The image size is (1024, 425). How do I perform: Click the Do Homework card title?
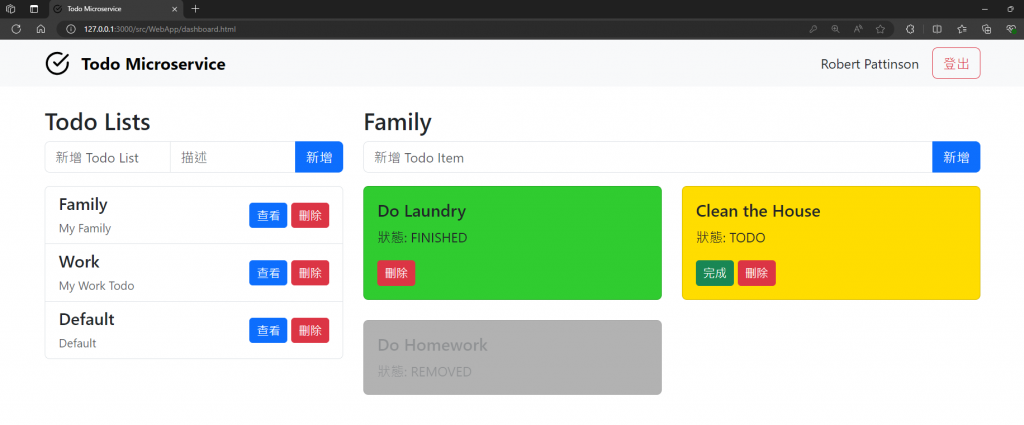pos(432,345)
